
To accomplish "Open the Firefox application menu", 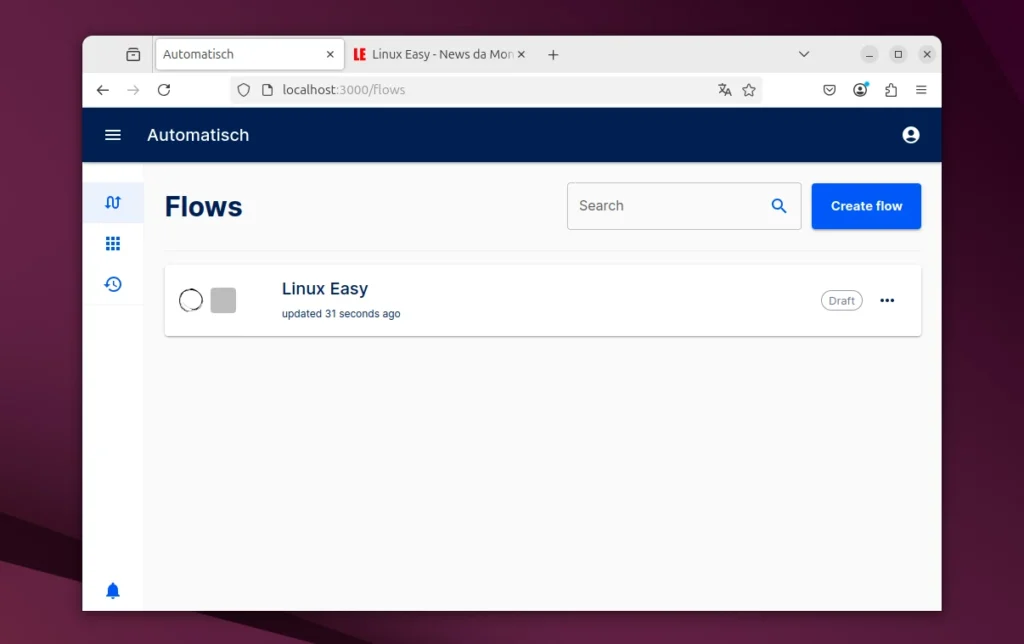I will coord(921,90).
